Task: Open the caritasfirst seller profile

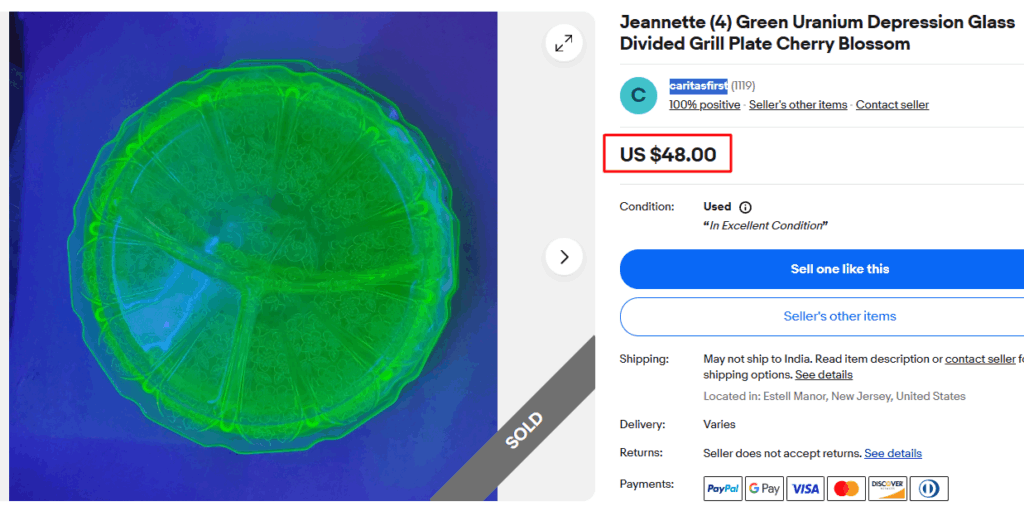Action: pyautogui.click(x=698, y=86)
